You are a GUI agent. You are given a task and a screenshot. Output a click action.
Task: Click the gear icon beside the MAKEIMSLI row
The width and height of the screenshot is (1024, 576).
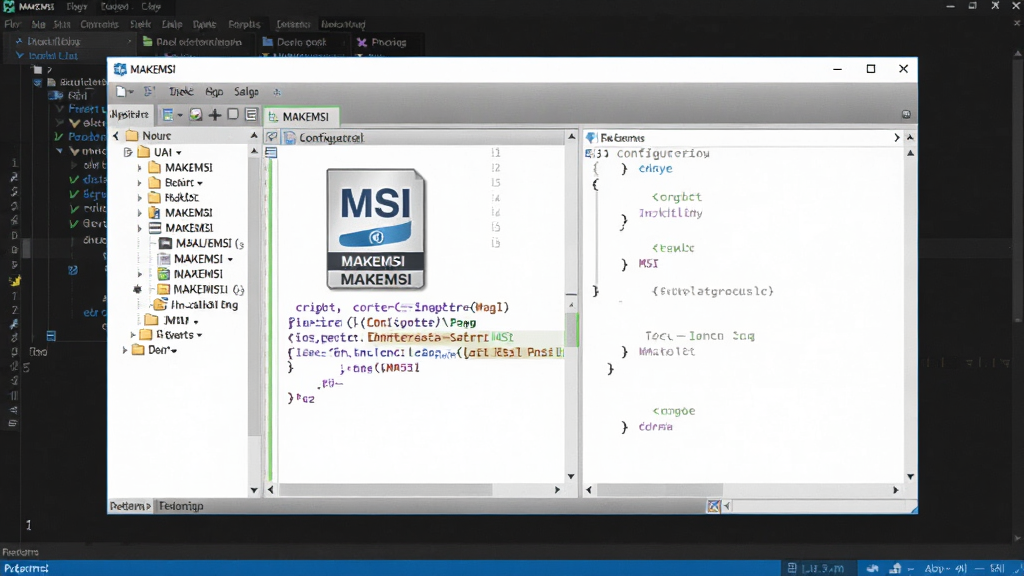coord(137,289)
